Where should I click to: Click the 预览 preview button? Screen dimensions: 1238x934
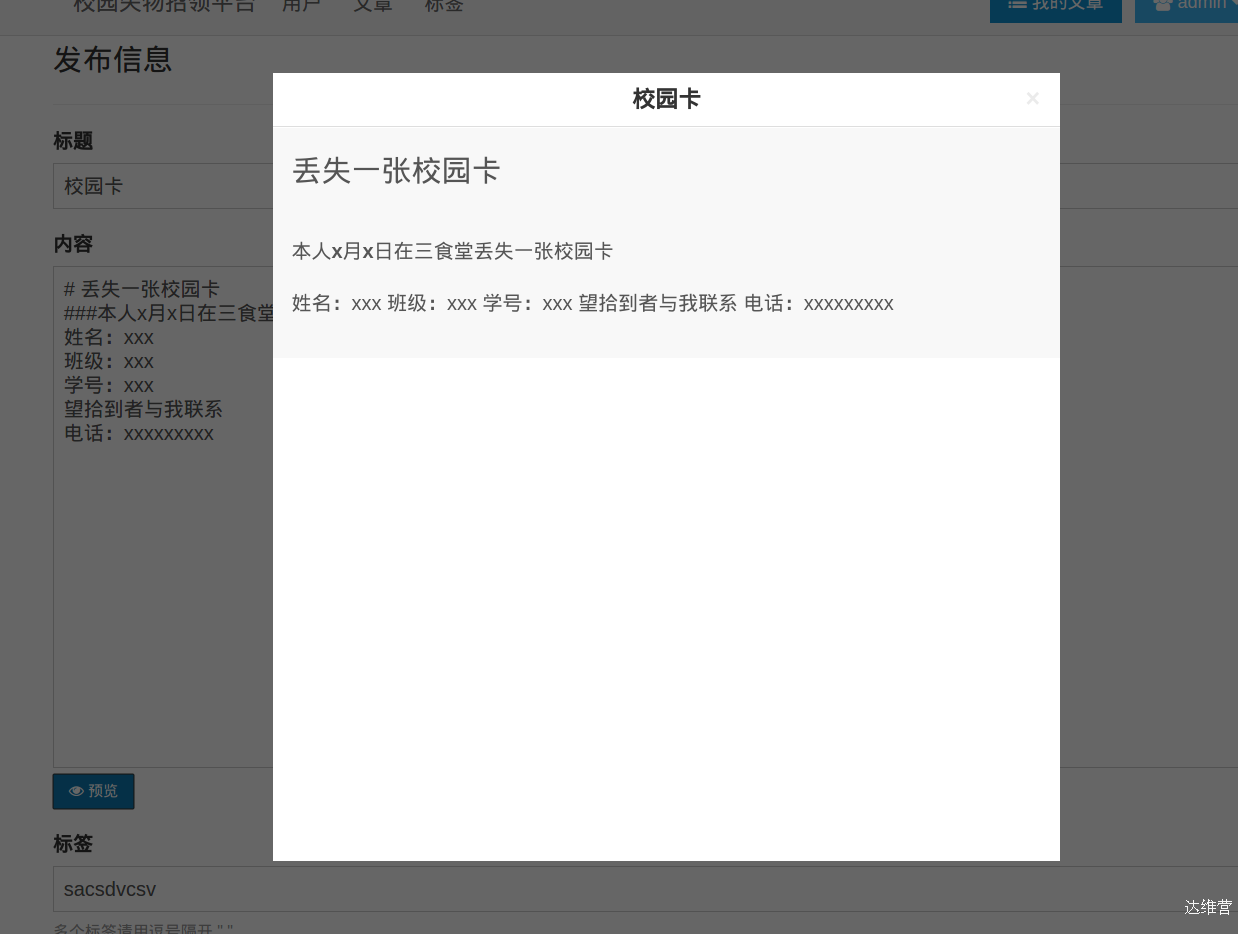point(93,791)
